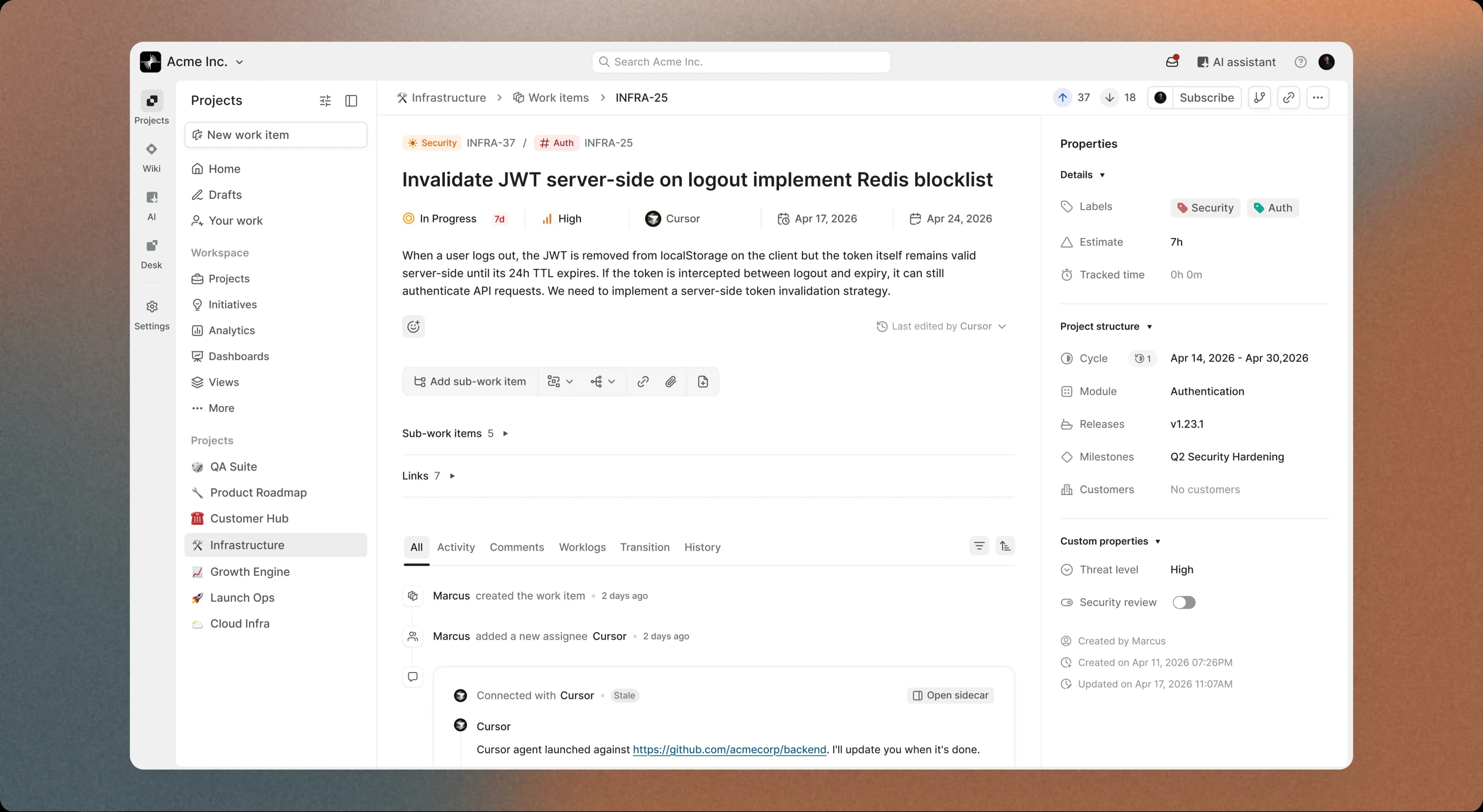Add a link to the work item
The height and width of the screenshot is (812, 1483).
coord(643,381)
